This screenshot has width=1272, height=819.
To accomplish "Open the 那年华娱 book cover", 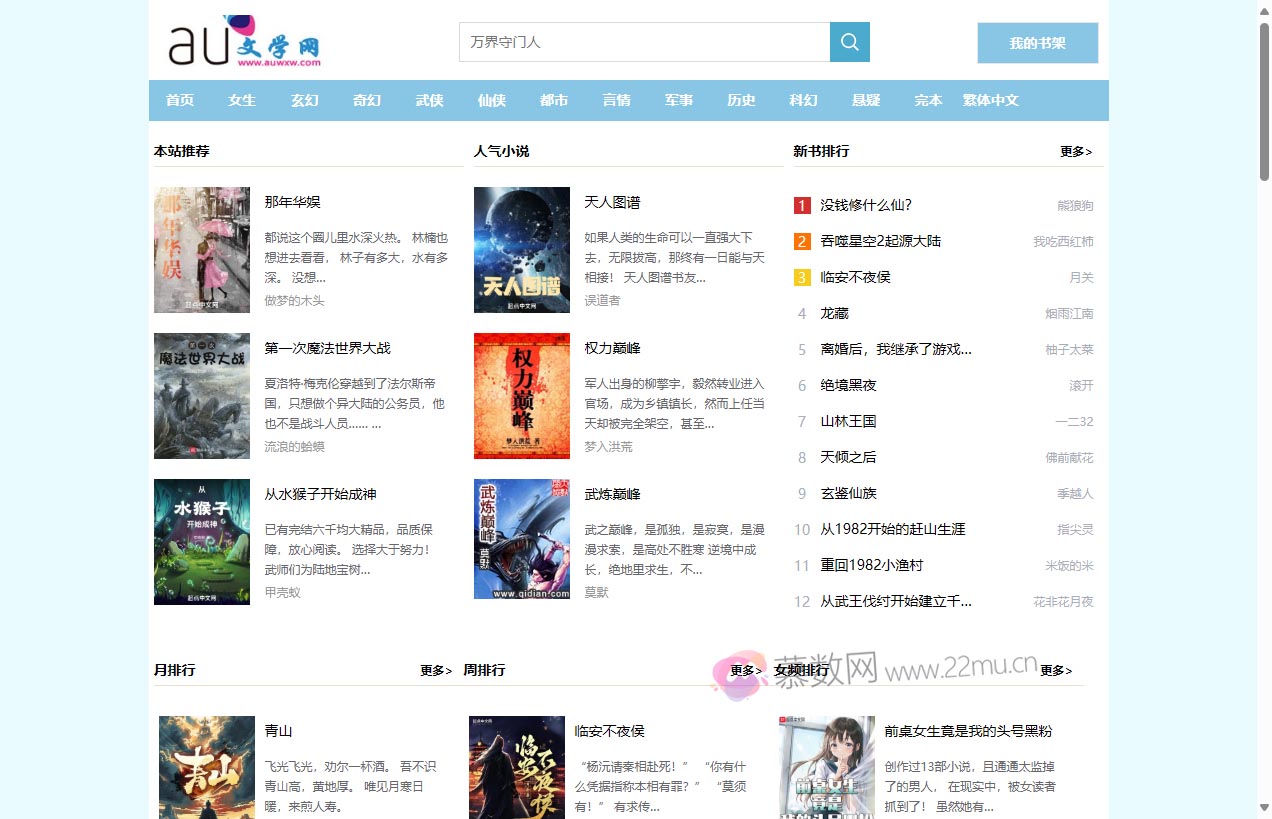I will (x=202, y=249).
